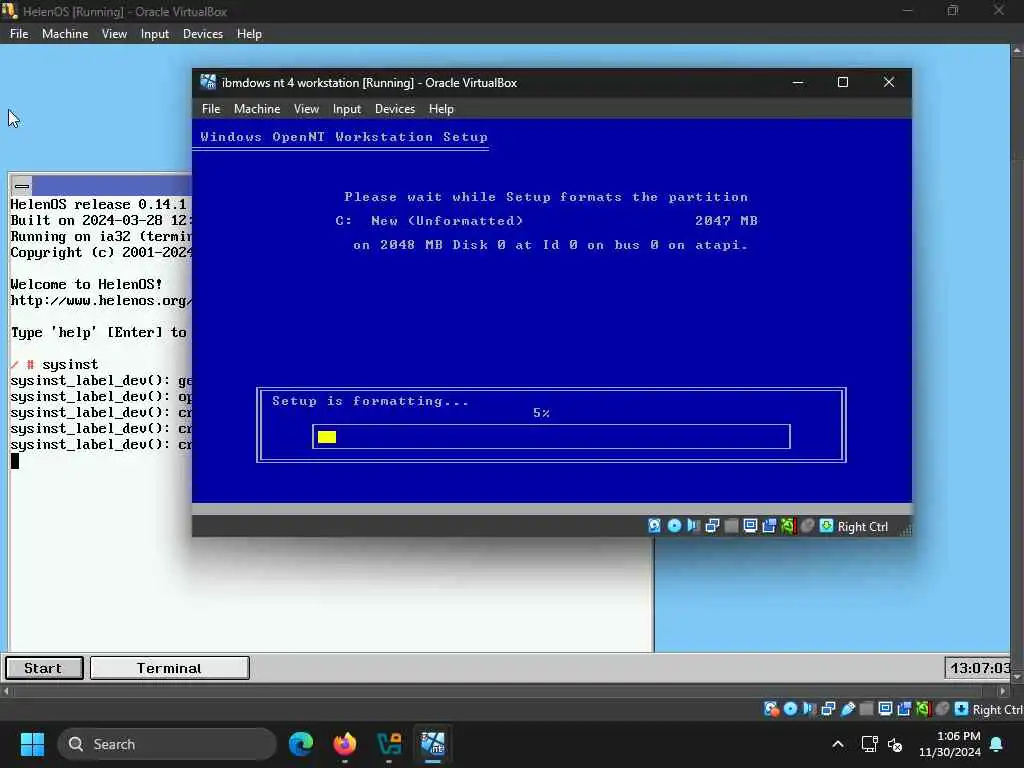Click recording indicator in ibmdows nt status bar

pos(769,526)
